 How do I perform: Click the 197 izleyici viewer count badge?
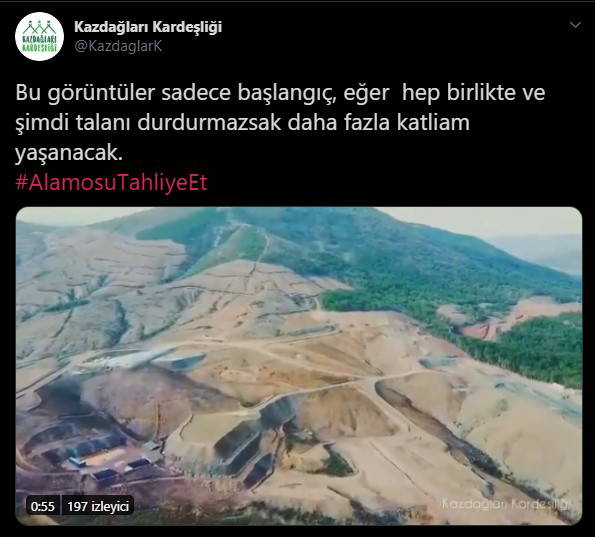point(98,506)
